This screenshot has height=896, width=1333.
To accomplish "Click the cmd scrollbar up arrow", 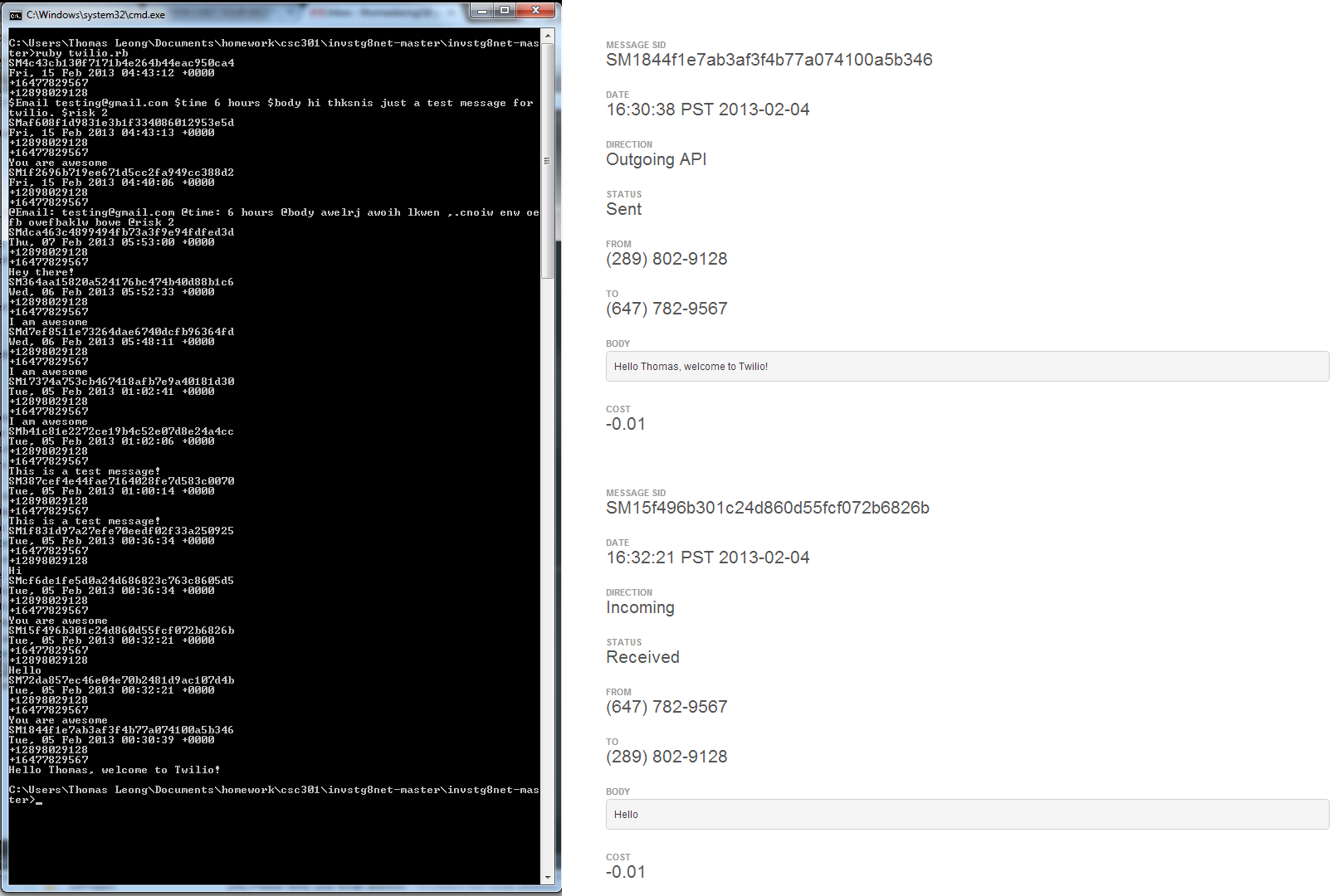I will click(548, 37).
